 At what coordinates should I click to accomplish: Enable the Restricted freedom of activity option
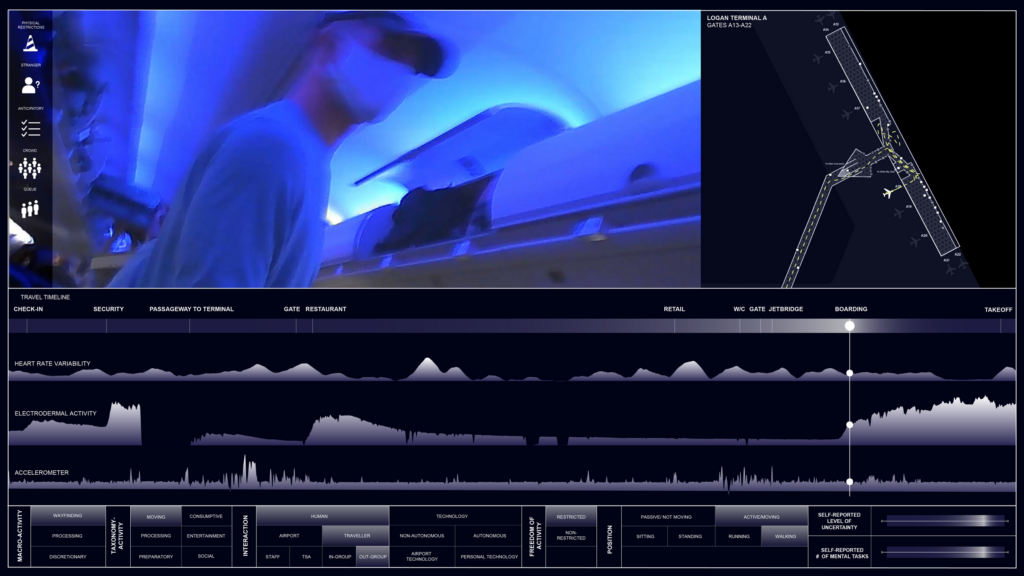[569, 519]
